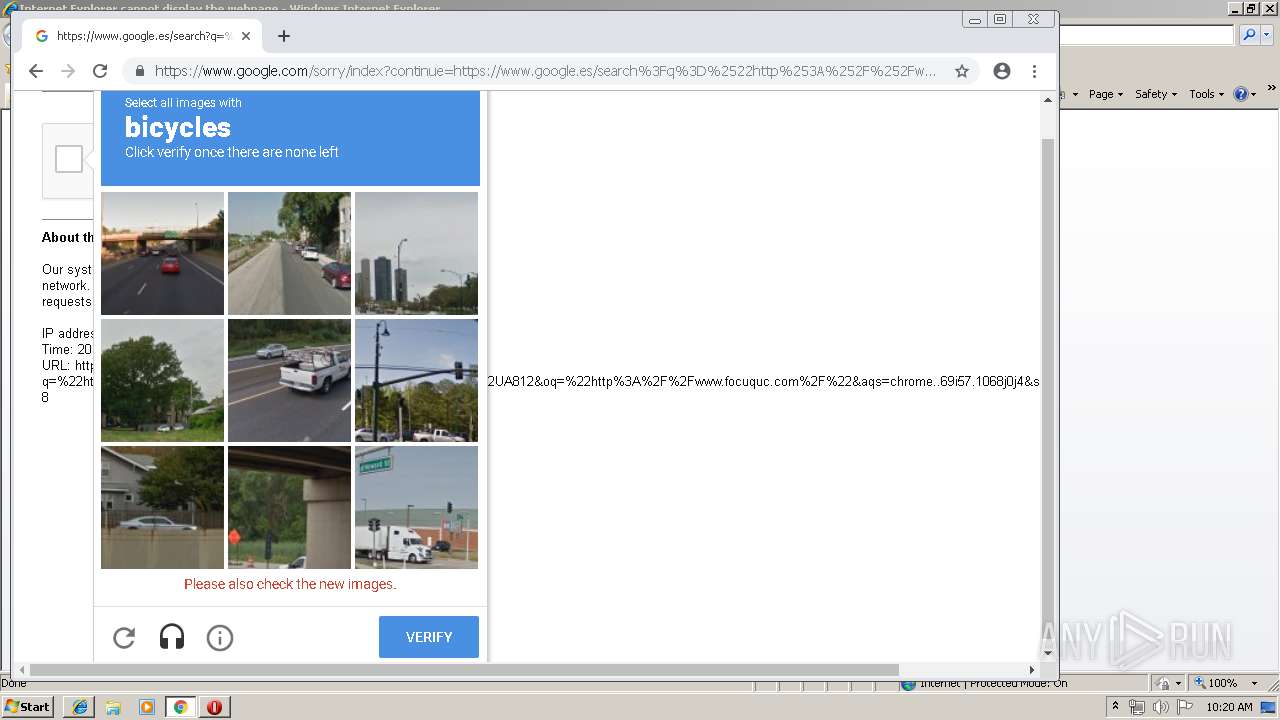The image size is (1280, 720).
Task: Open Windows Explorer folder from the taskbar
Action: coord(113,707)
